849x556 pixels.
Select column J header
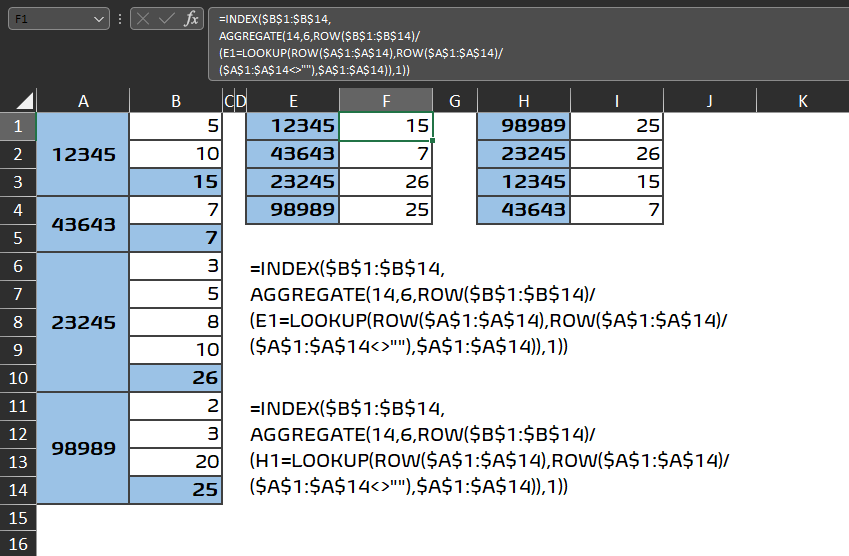pyautogui.click(x=710, y=101)
